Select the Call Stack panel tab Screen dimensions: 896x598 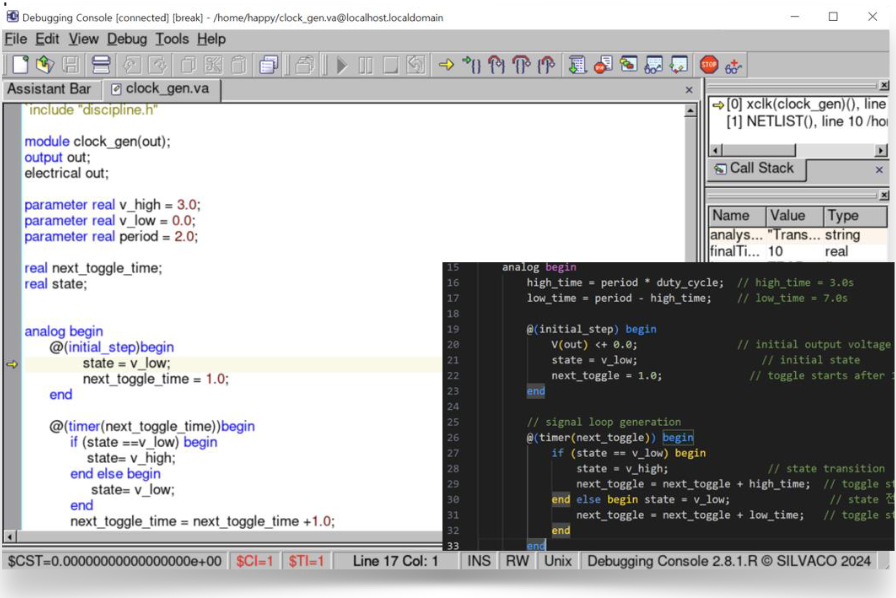point(756,168)
